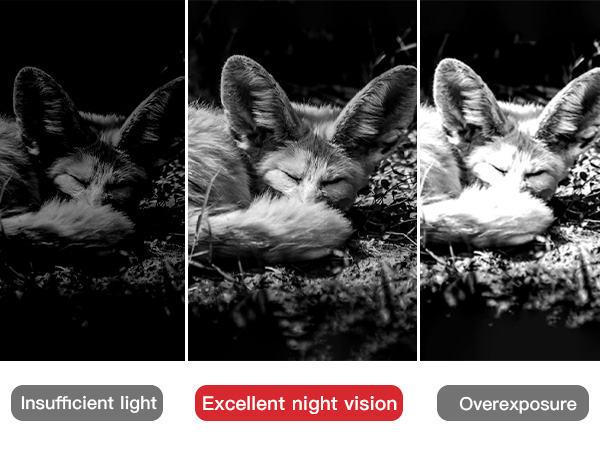
Task: Click fox's right ear in overexposed image
Action: click(570, 111)
